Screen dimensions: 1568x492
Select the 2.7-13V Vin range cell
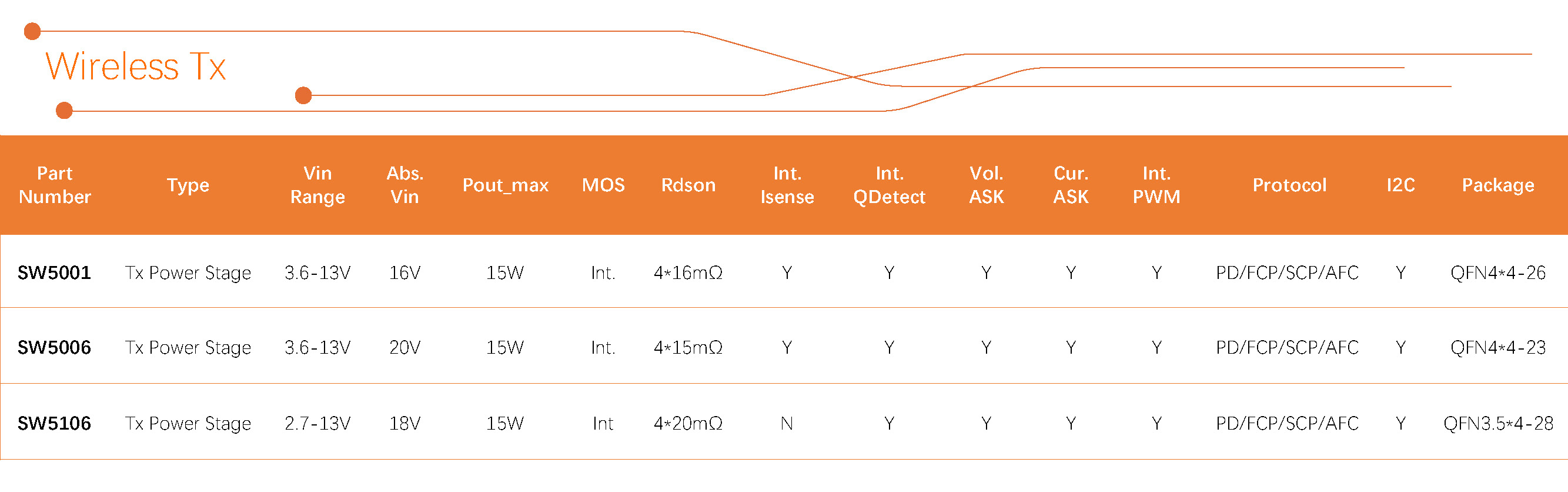click(x=317, y=423)
